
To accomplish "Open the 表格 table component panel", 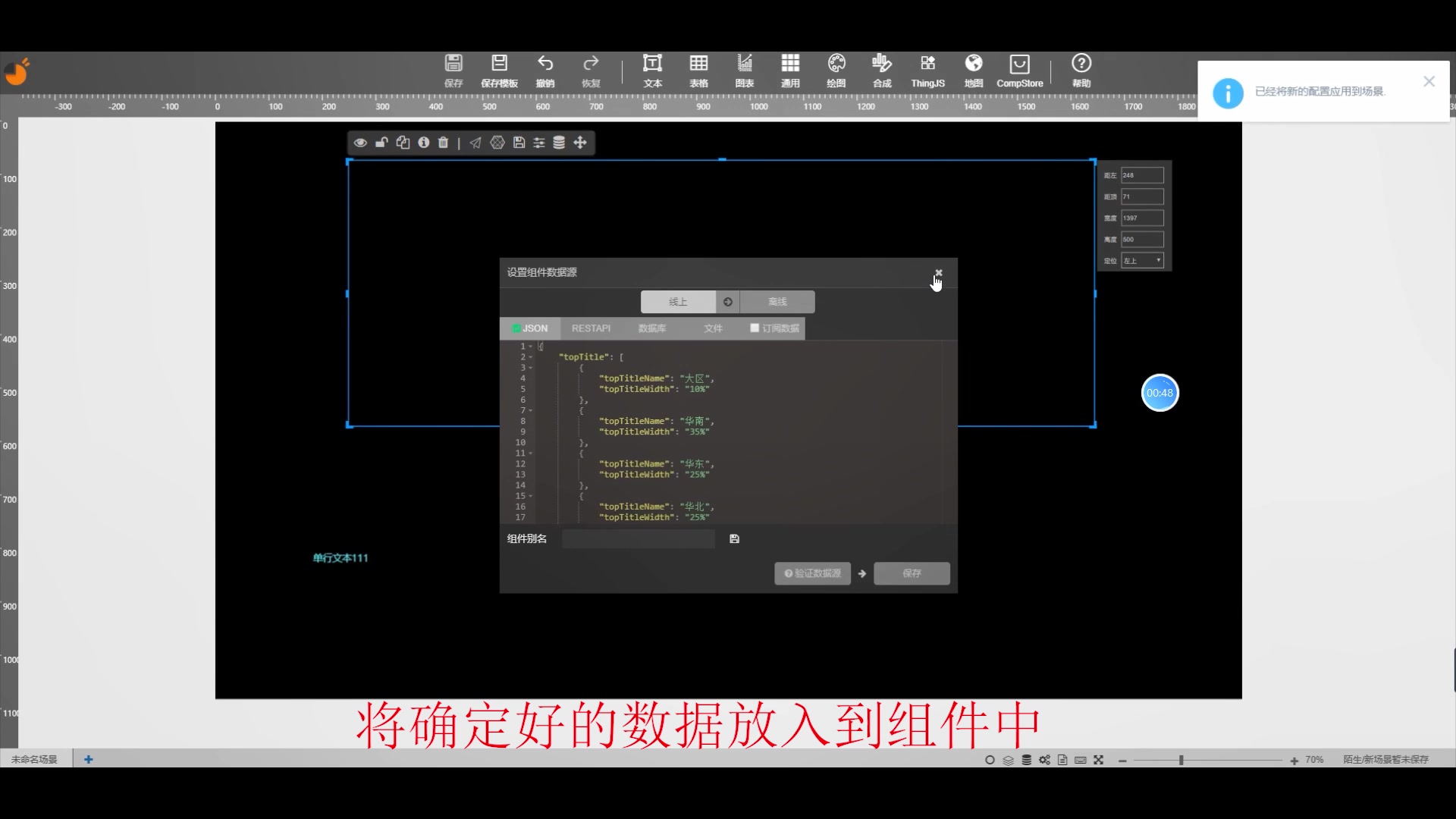I will (x=698, y=71).
